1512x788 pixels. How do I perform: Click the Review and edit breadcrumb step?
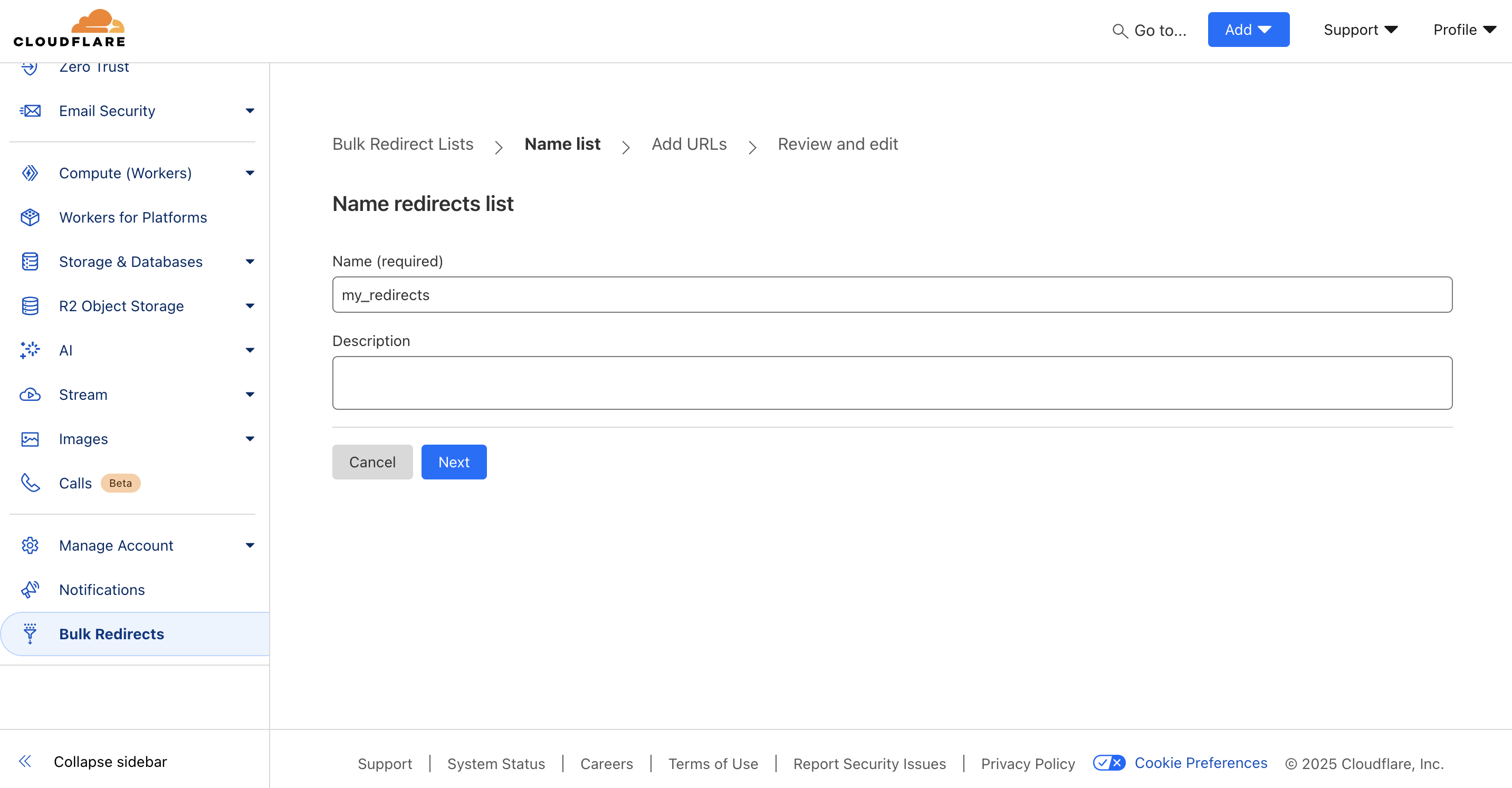click(838, 144)
